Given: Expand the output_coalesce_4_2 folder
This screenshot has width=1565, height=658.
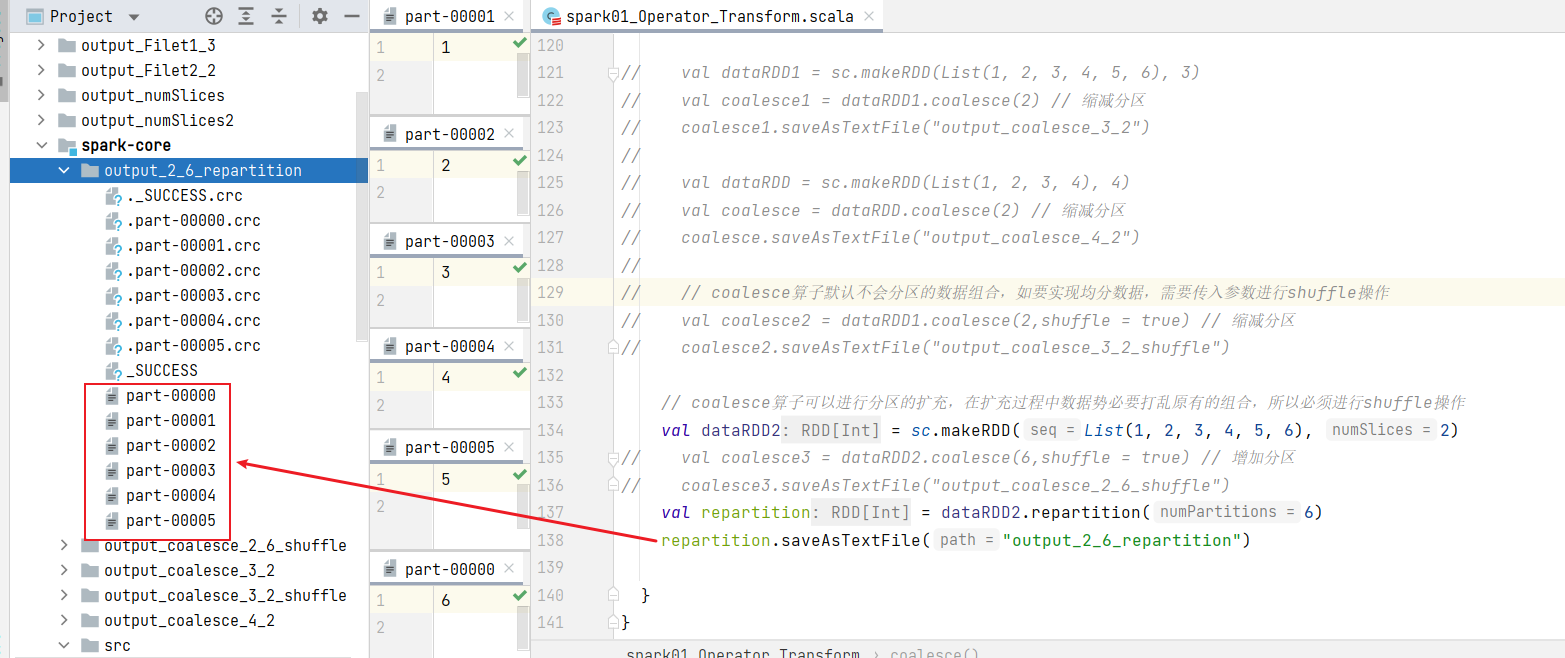Looking at the screenshot, I should [64, 620].
